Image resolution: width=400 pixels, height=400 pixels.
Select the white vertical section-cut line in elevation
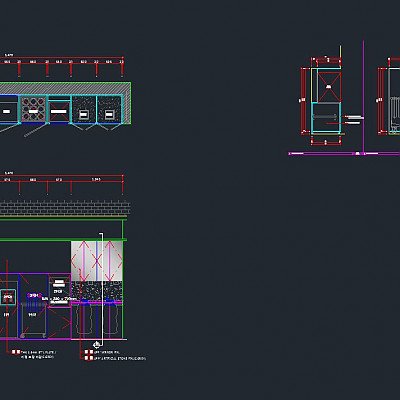(101, 289)
